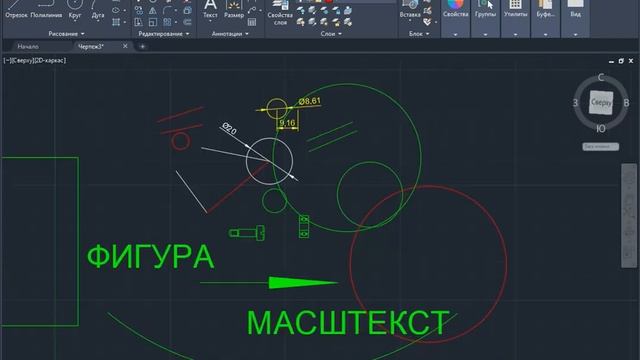The height and width of the screenshot is (360, 640).
Task: Expand the Блок panel title
Action: pos(419,34)
